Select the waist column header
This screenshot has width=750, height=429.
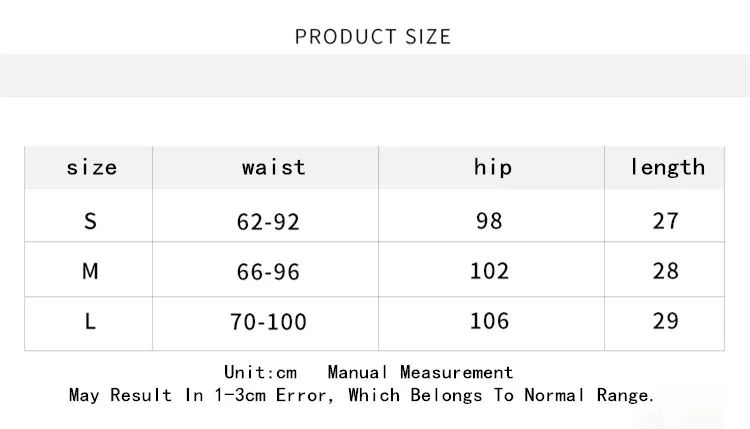pos(274,167)
